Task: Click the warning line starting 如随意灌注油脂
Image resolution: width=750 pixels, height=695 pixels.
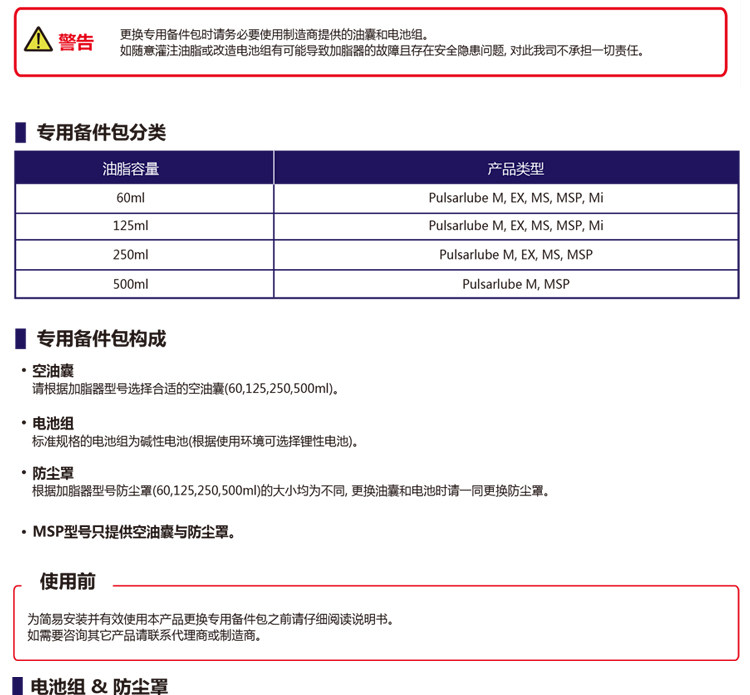Action: pyautogui.click(x=382, y=50)
